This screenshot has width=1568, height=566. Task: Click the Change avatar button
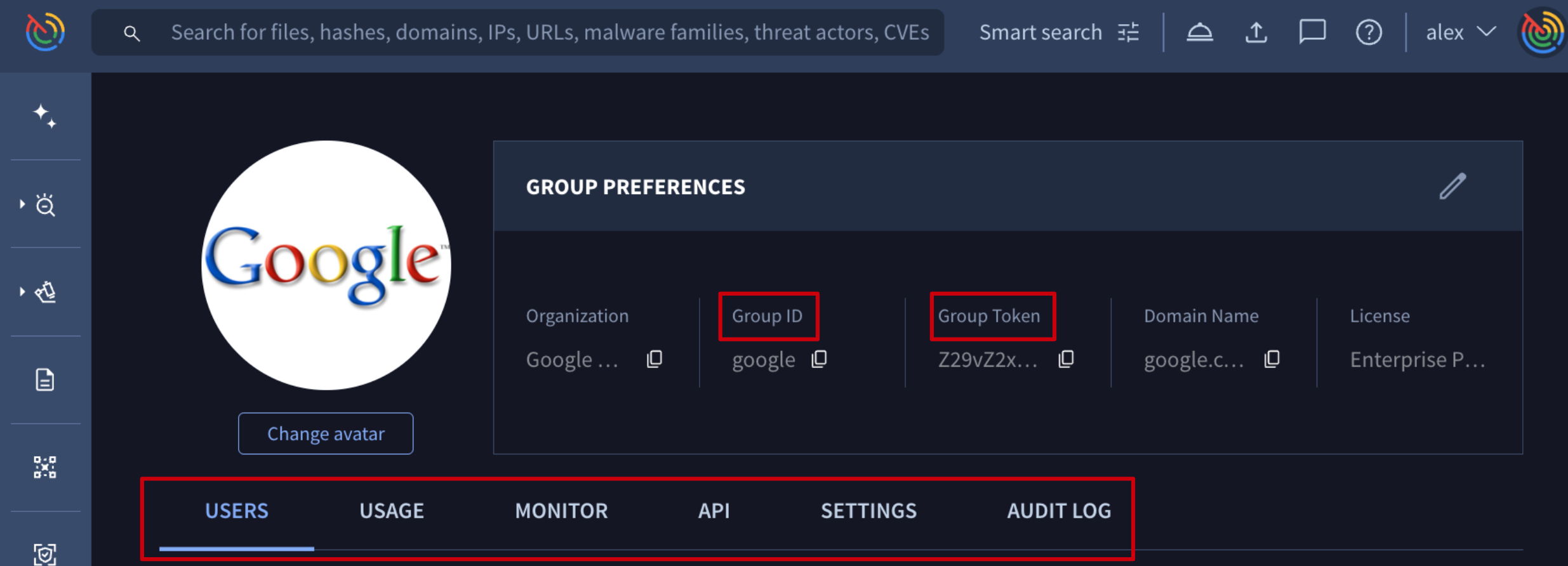(326, 433)
